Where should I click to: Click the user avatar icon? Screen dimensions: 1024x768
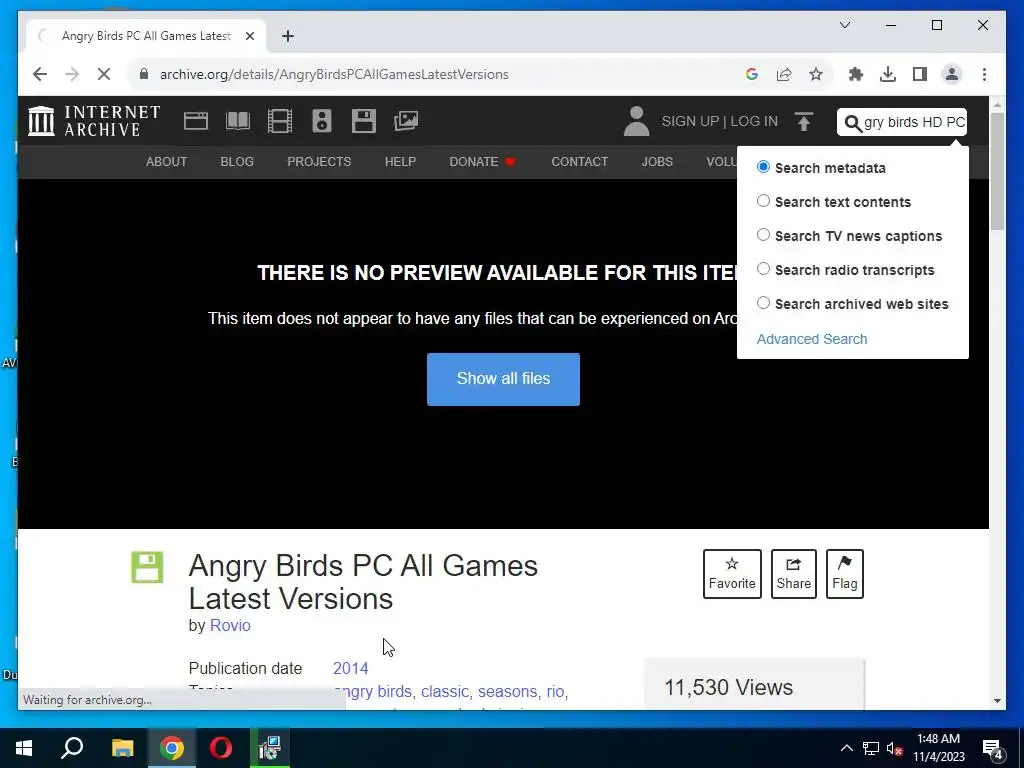(x=636, y=121)
